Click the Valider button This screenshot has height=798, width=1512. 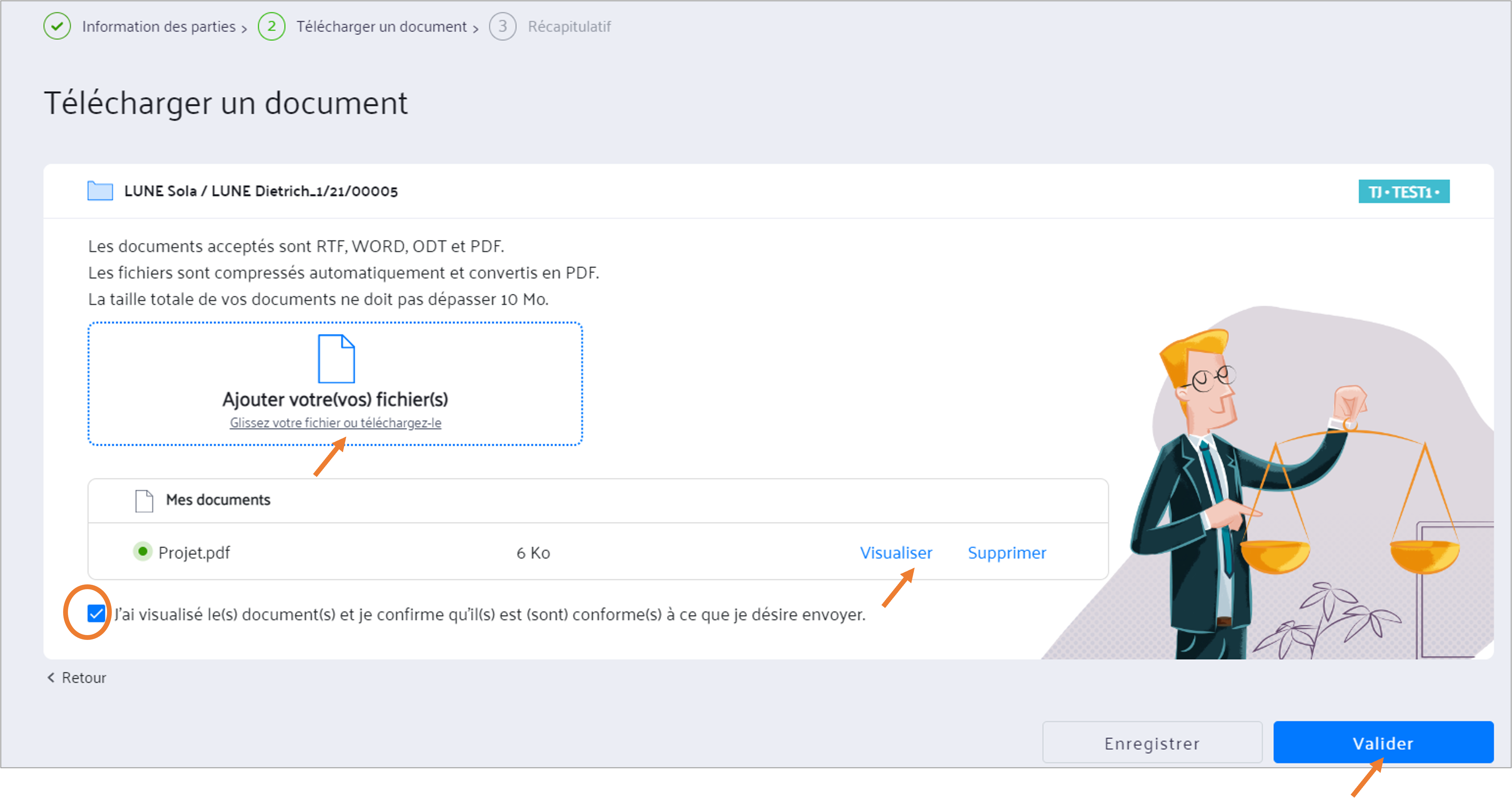[x=1383, y=743]
